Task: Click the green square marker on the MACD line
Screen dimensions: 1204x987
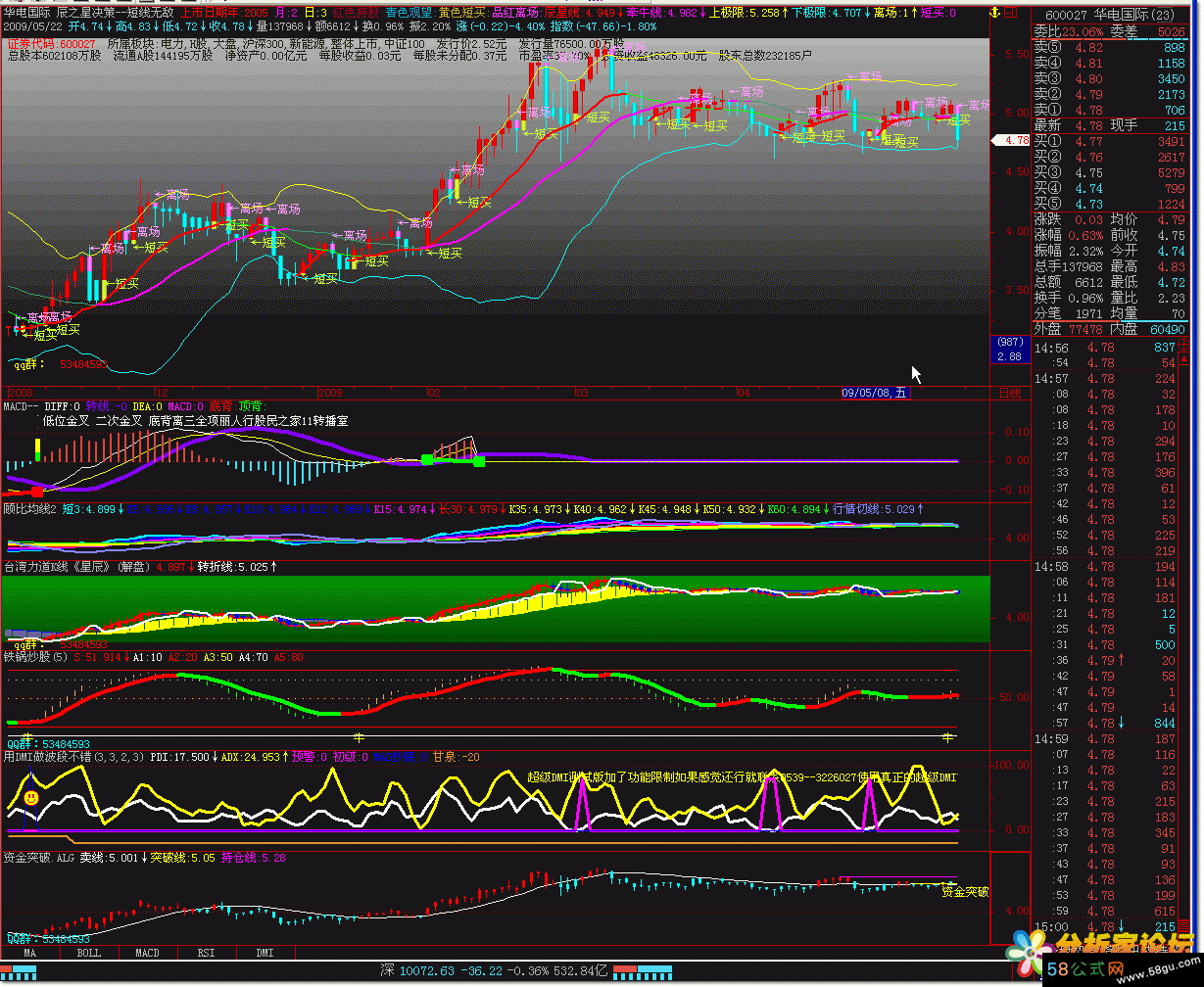Action: (427, 459)
